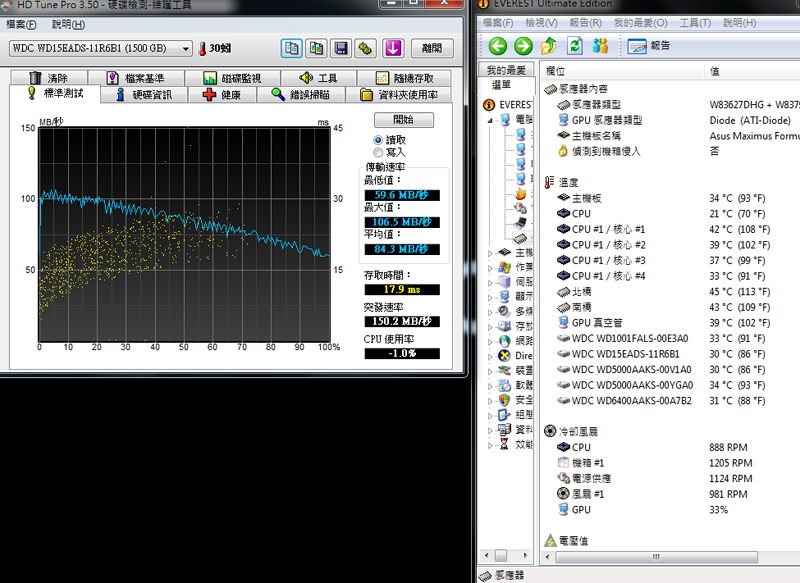This screenshot has height=583, width=800.
Task: Click the purple down-arrow icon in HD Tune
Action: point(392,48)
